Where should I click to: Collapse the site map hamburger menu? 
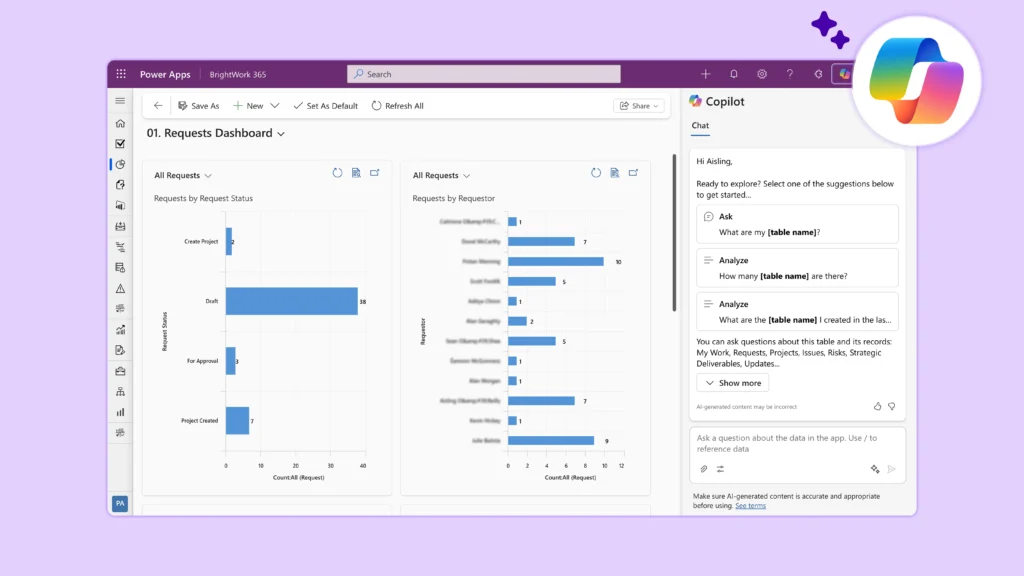[120, 101]
